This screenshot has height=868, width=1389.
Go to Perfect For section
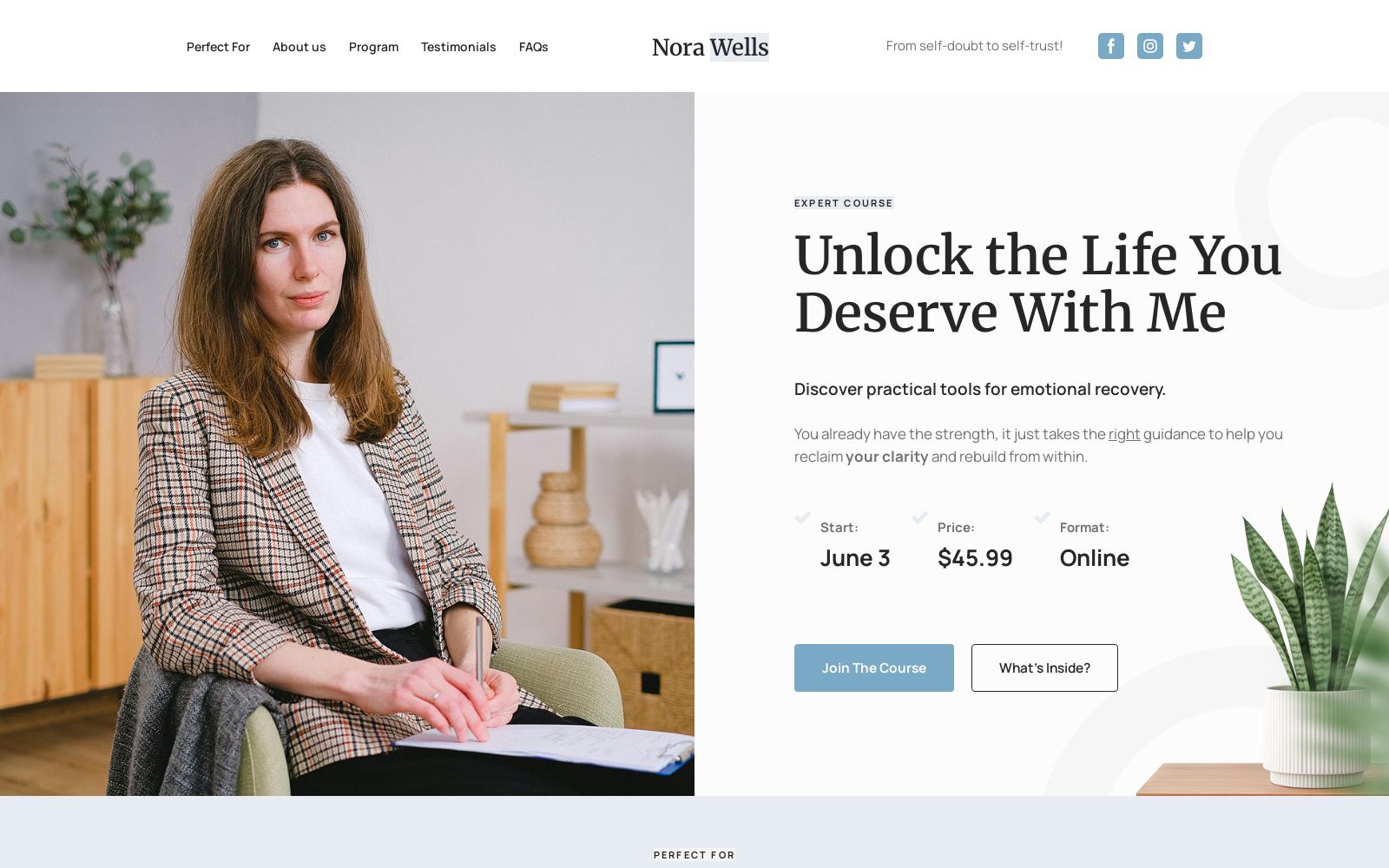pos(218,47)
